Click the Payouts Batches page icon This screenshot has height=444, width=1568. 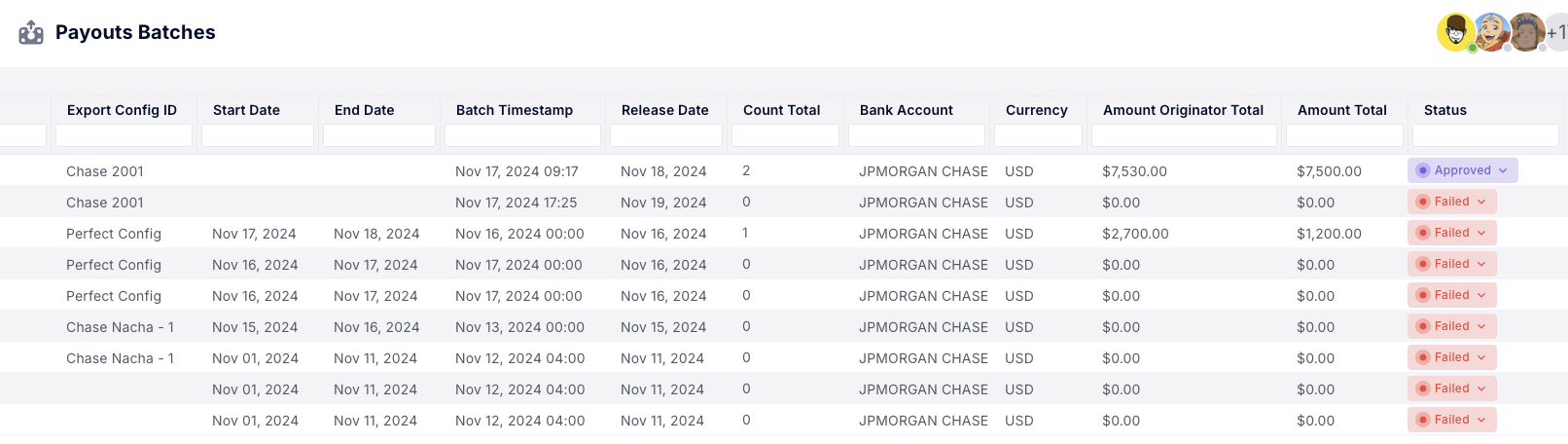click(31, 33)
